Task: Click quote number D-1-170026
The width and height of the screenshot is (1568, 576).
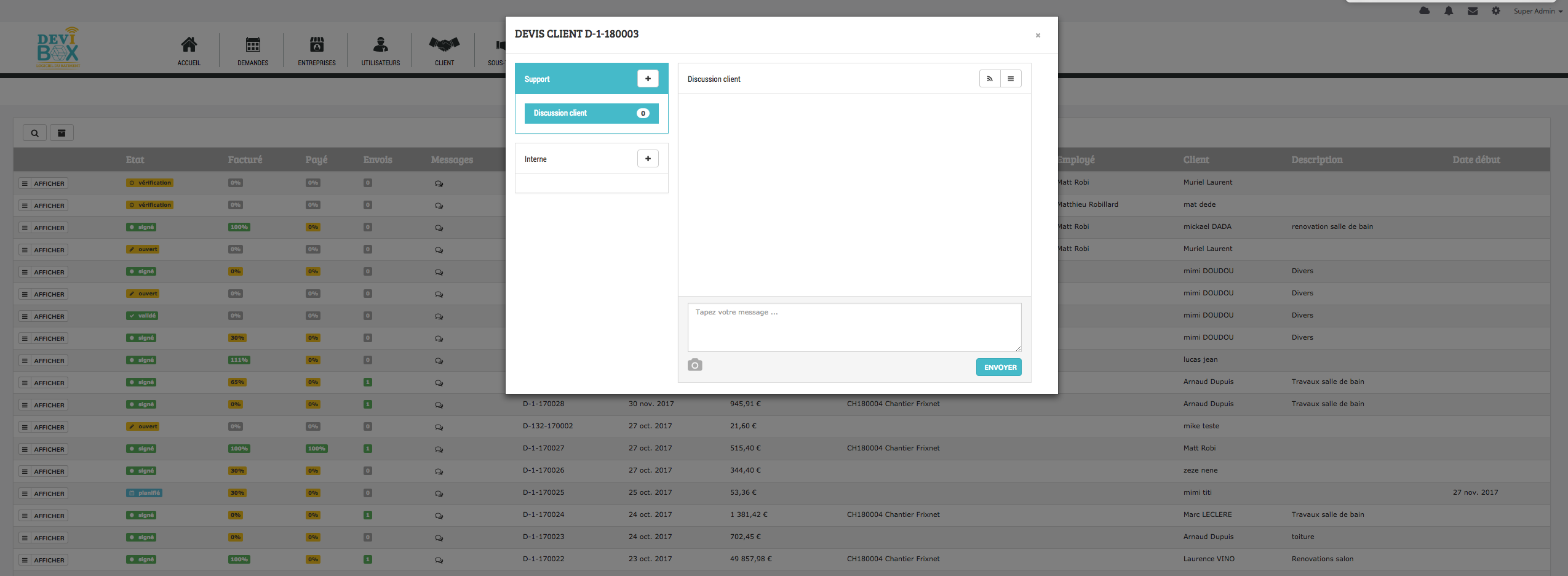Action: (x=543, y=470)
